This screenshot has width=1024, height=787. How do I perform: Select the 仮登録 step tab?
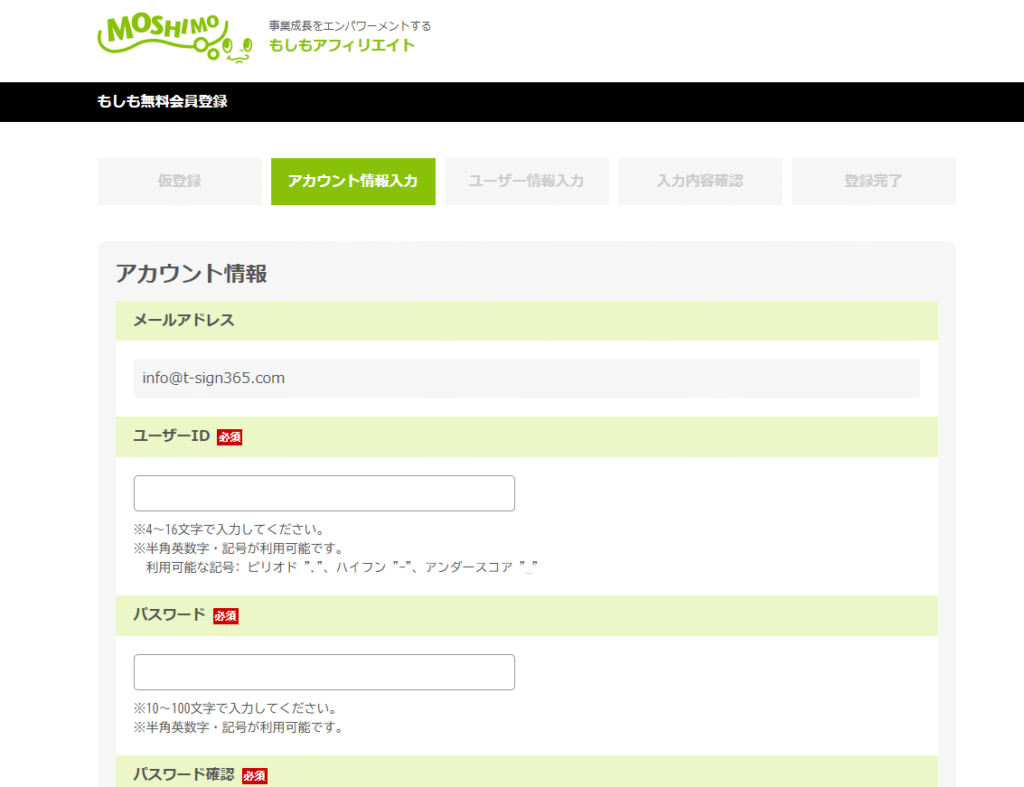[180, 181]
